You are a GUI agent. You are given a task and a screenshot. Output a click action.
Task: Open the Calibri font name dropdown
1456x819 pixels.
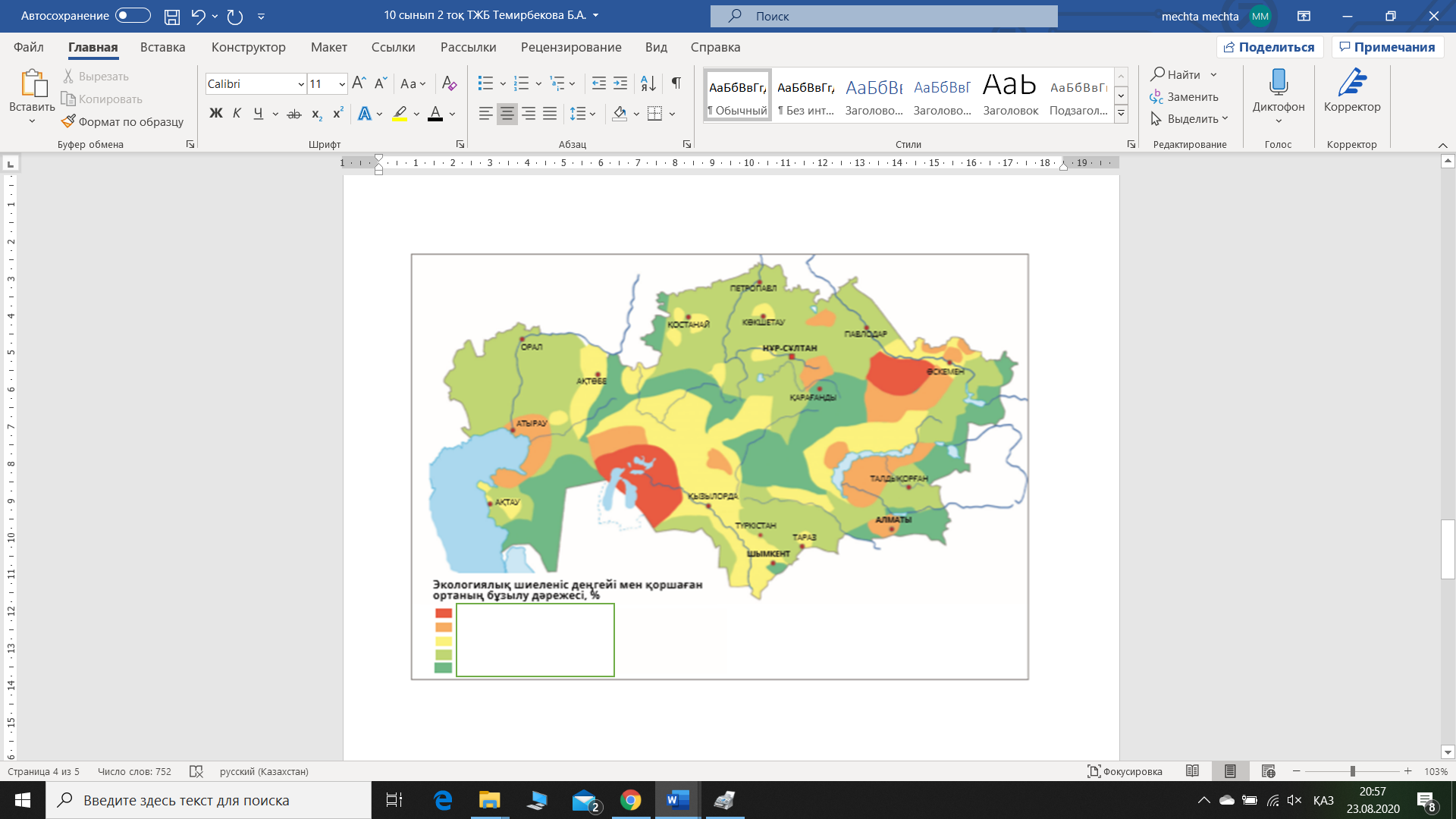click(301, 84)
